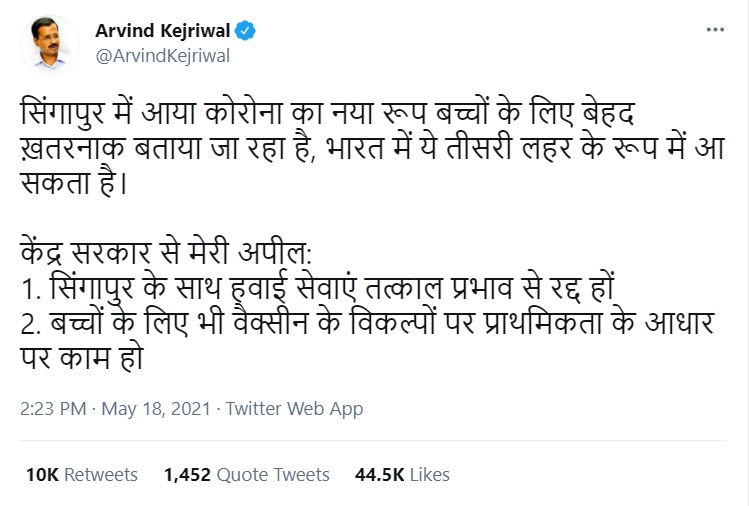This screenshot has height=506, width=749.
Task: Click the May 18, 2021 date
Action: [x=156, y=408]
